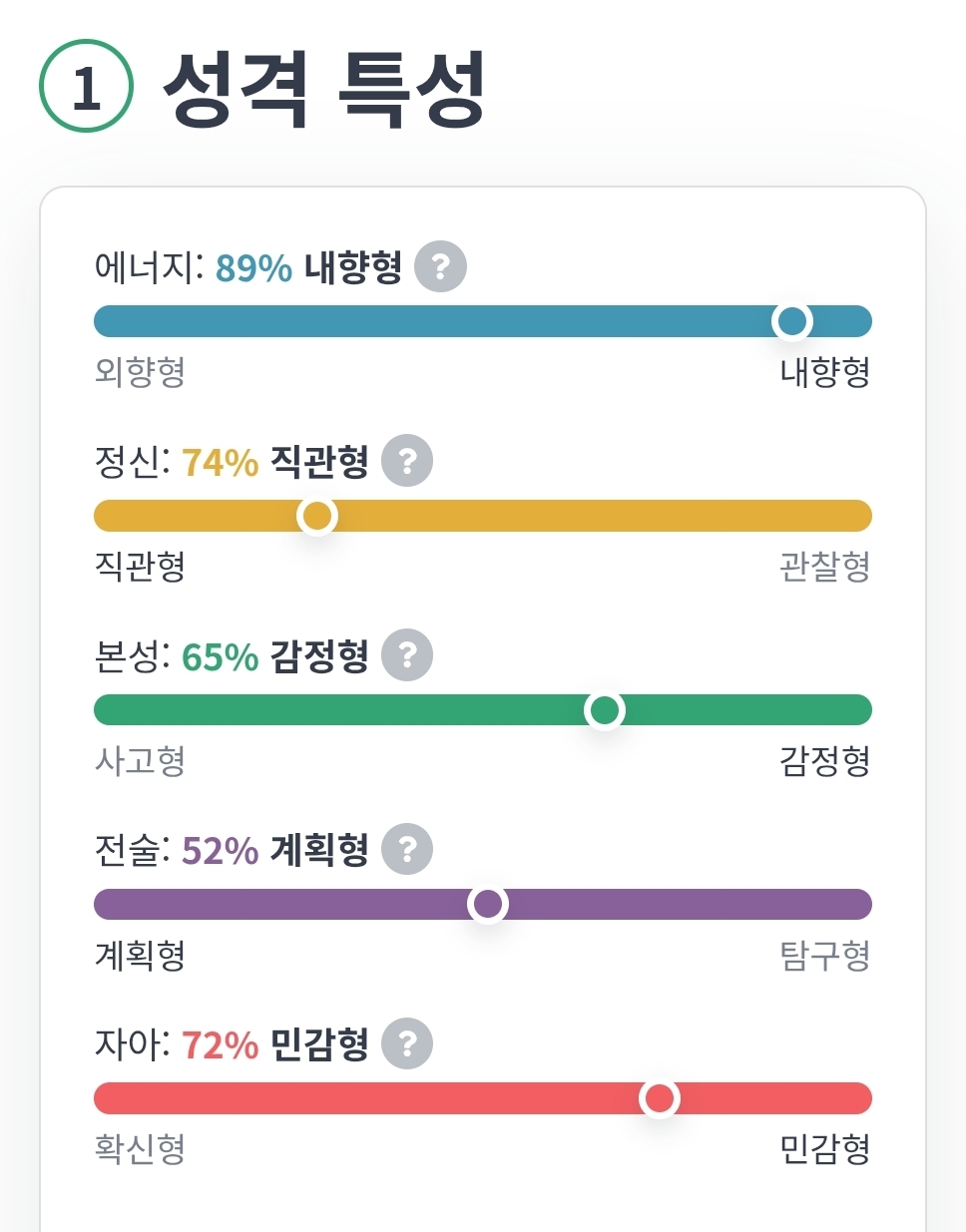Screen dimensions: 966x1232
Task: Click the 성격 특성 heading
Action: coord(324,88)
